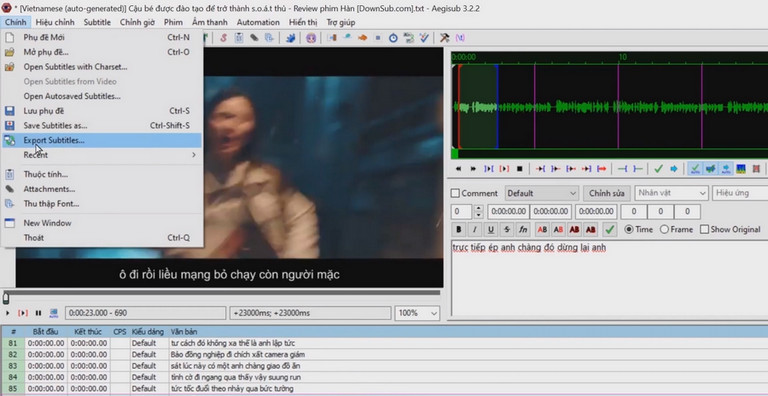
Task: Apply italic formatting button
Action: coord(474,229)
